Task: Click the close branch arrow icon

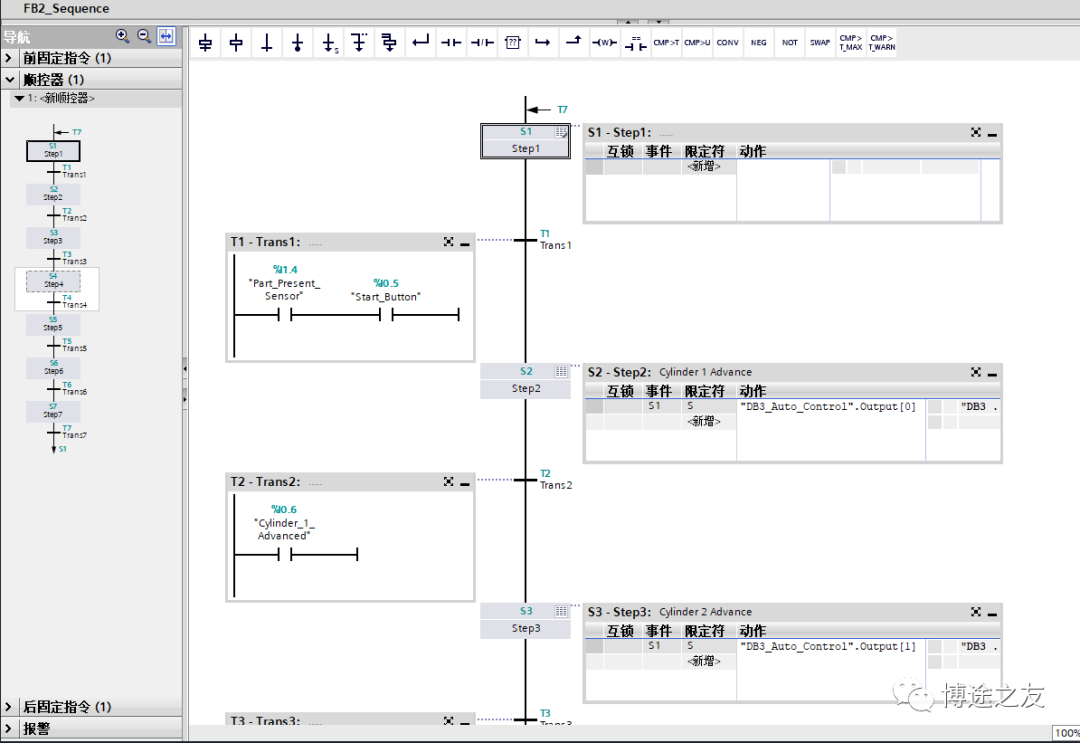Action: click(x=420, y=43)
